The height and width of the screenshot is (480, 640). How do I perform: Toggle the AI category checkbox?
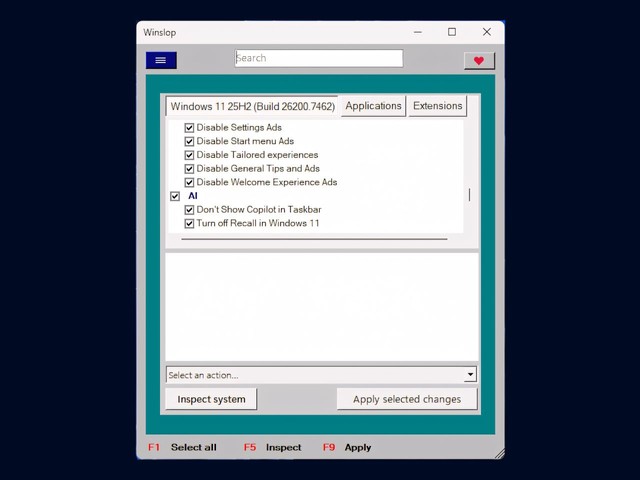175,196
